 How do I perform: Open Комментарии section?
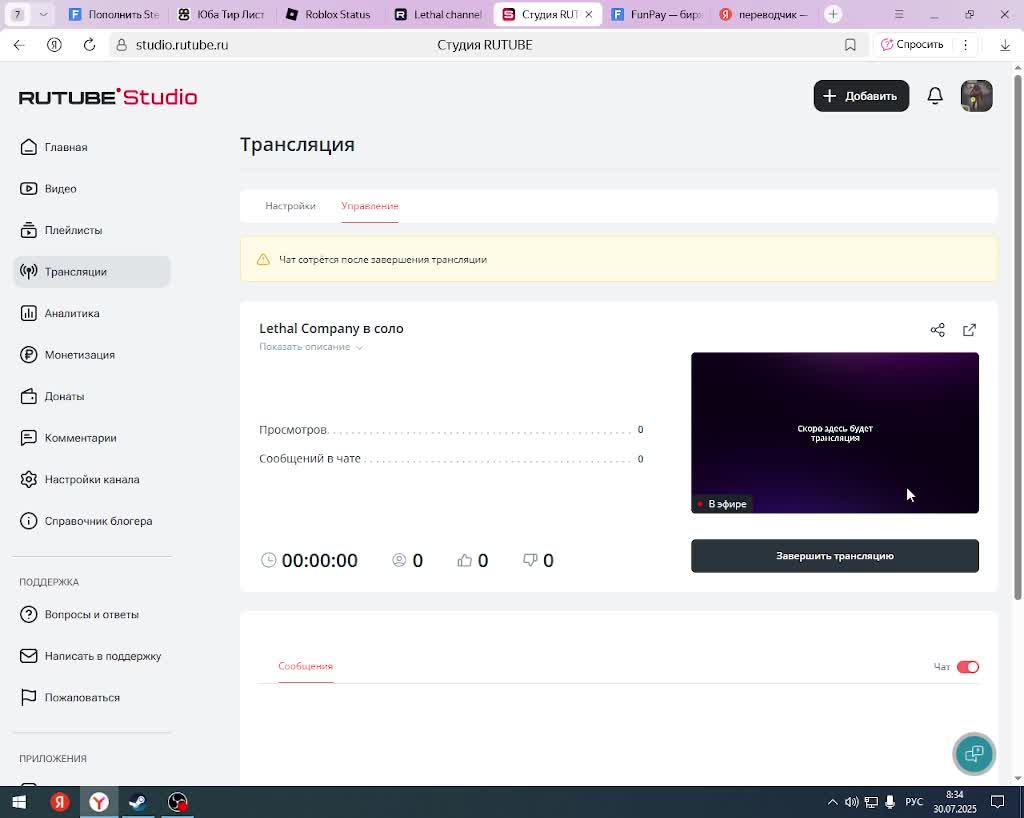point(68,438)
